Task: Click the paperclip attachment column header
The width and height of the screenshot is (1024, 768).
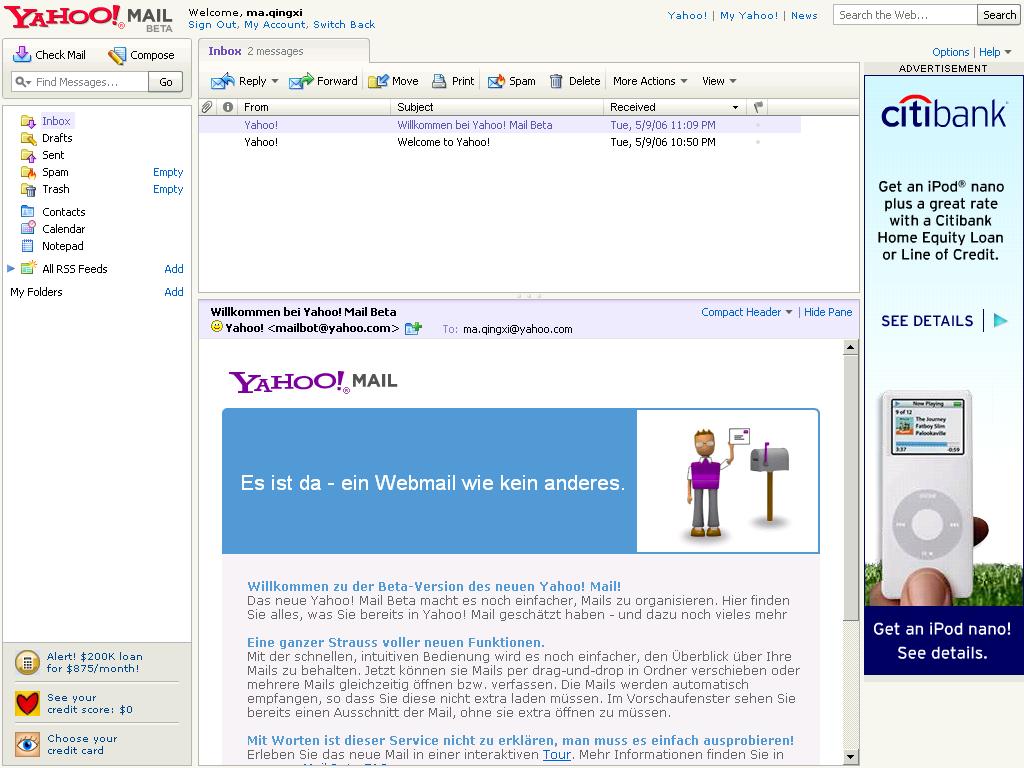Action: coord(207,106)
